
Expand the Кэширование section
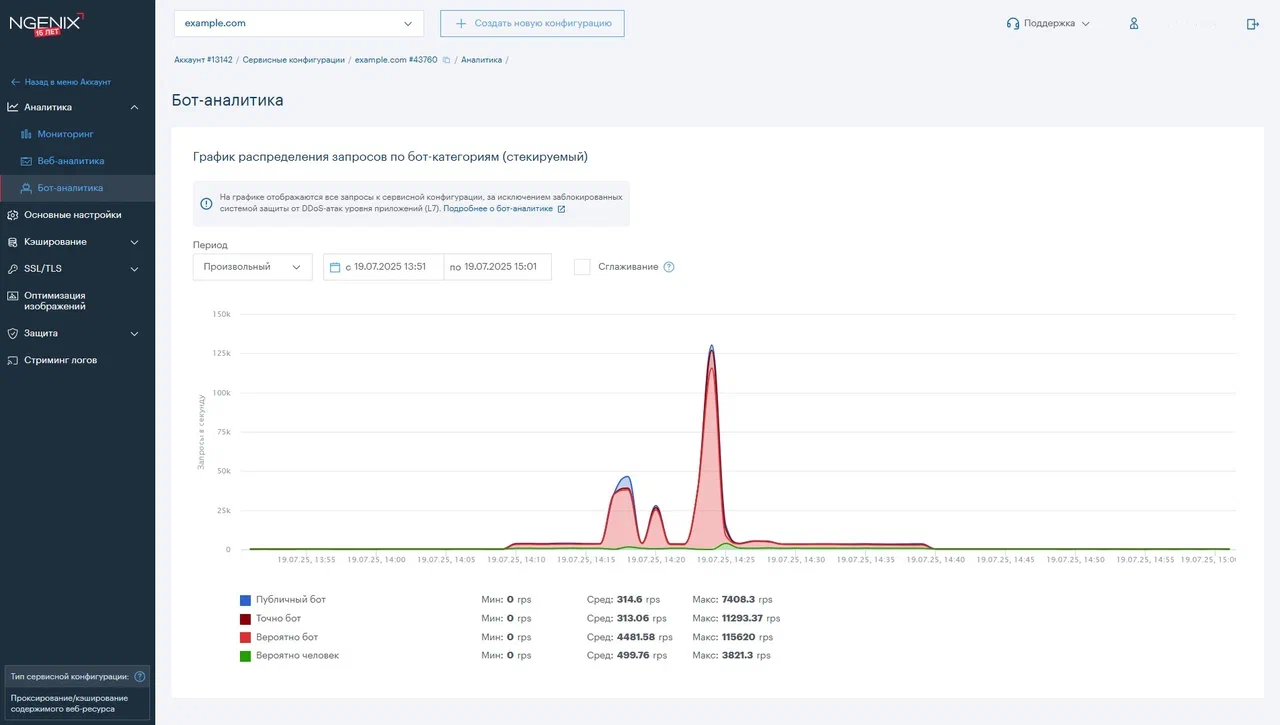75,241
